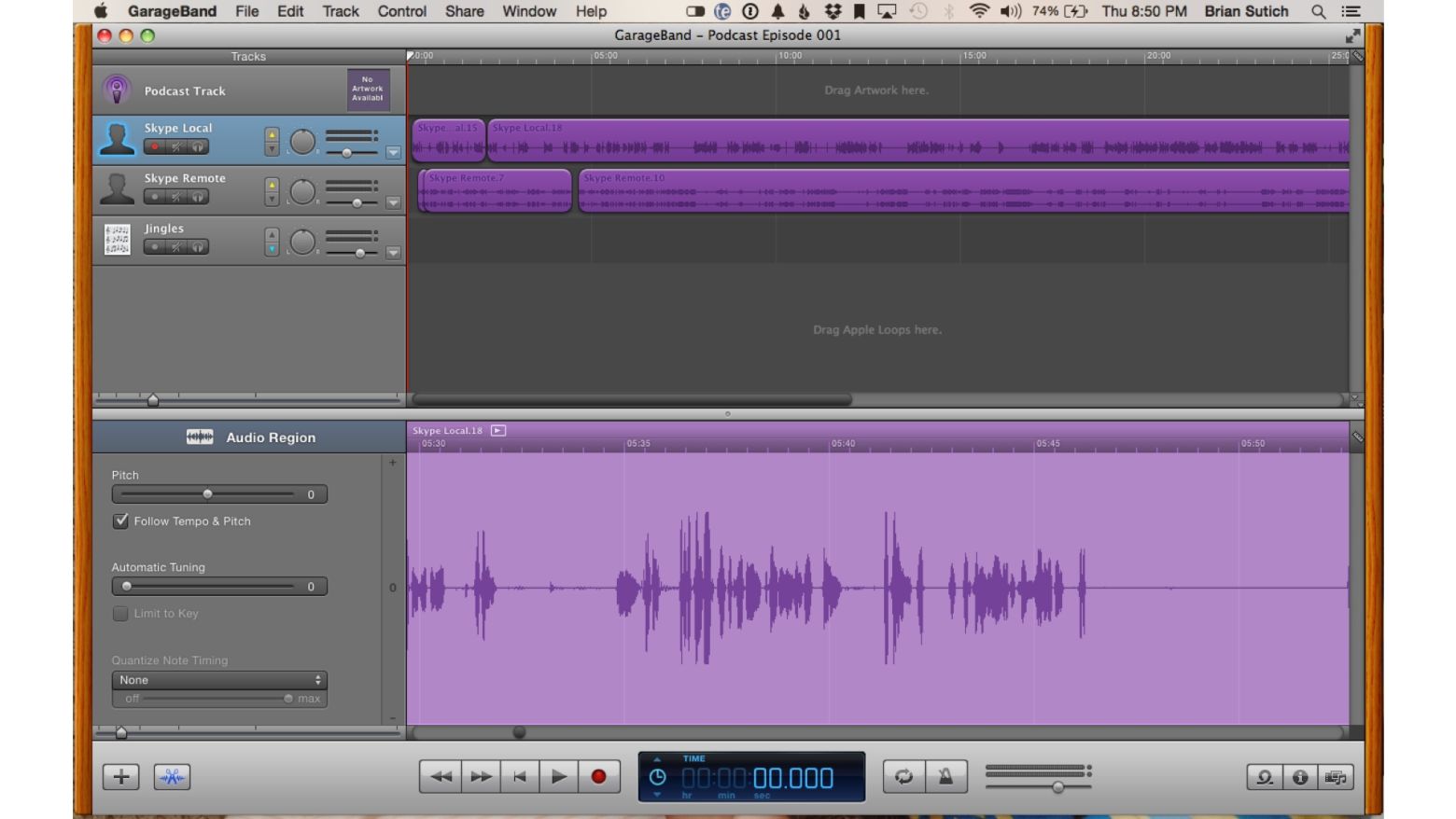
Task: Enable the cycle region loop button
Action: pos(903,777)
